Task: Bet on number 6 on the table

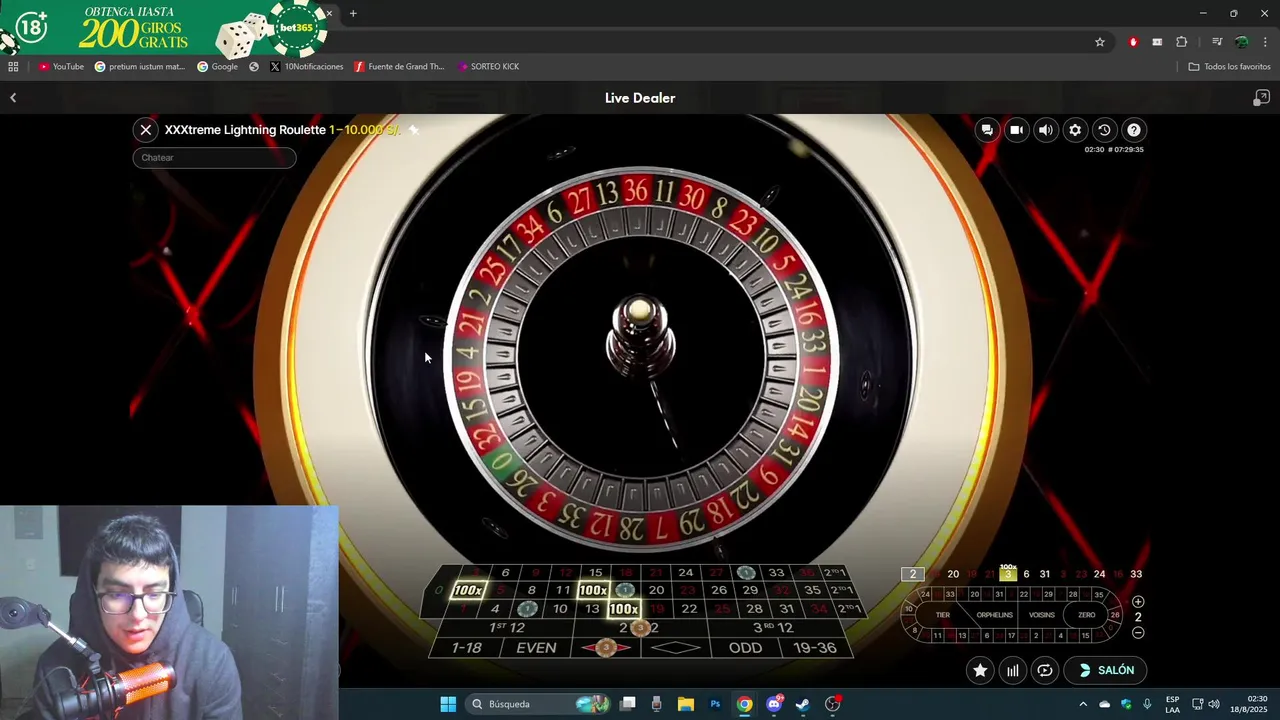Action: click(x=505, y=573)
